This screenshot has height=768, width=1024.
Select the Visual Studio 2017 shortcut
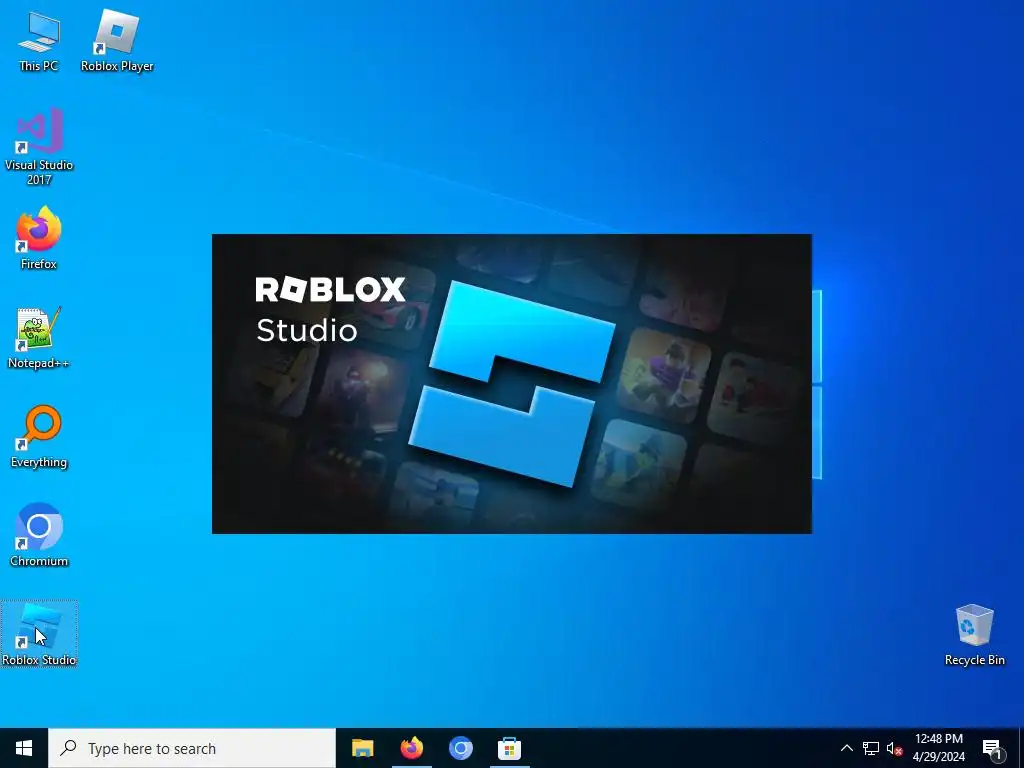(39, 146)
